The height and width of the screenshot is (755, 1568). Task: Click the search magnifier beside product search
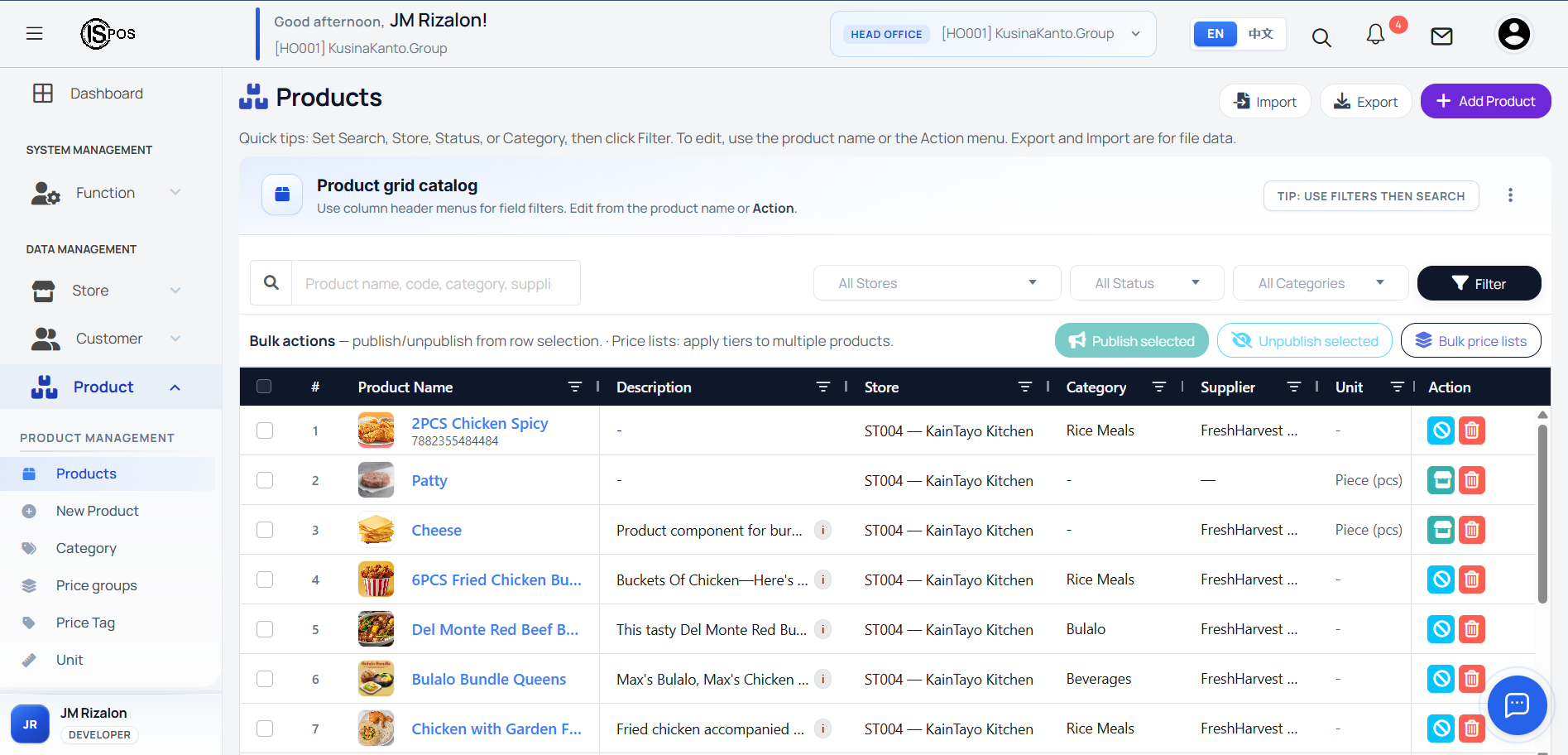[271, 283]
